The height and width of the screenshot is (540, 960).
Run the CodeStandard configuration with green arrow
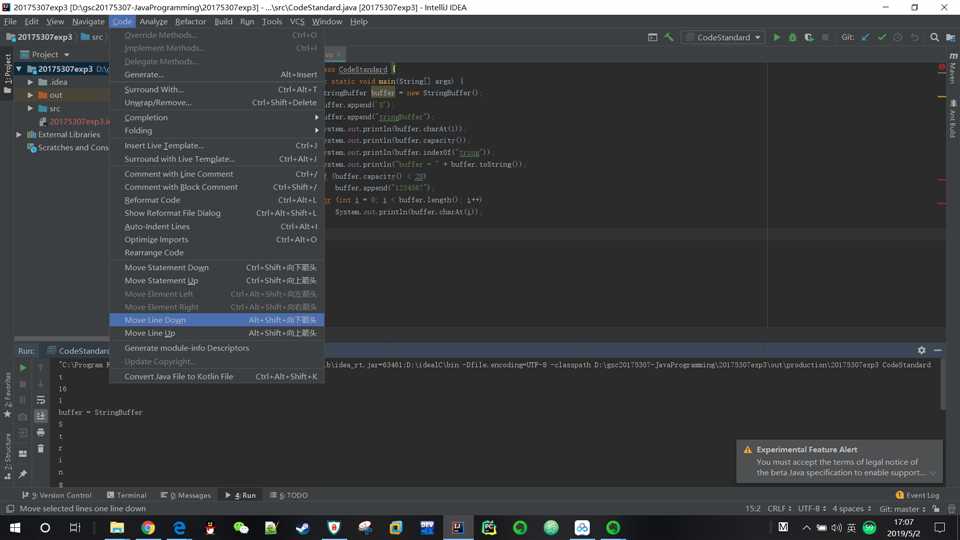coord(776,37)
